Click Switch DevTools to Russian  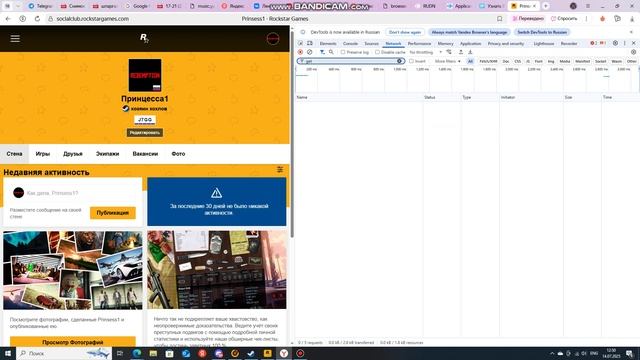542,32
